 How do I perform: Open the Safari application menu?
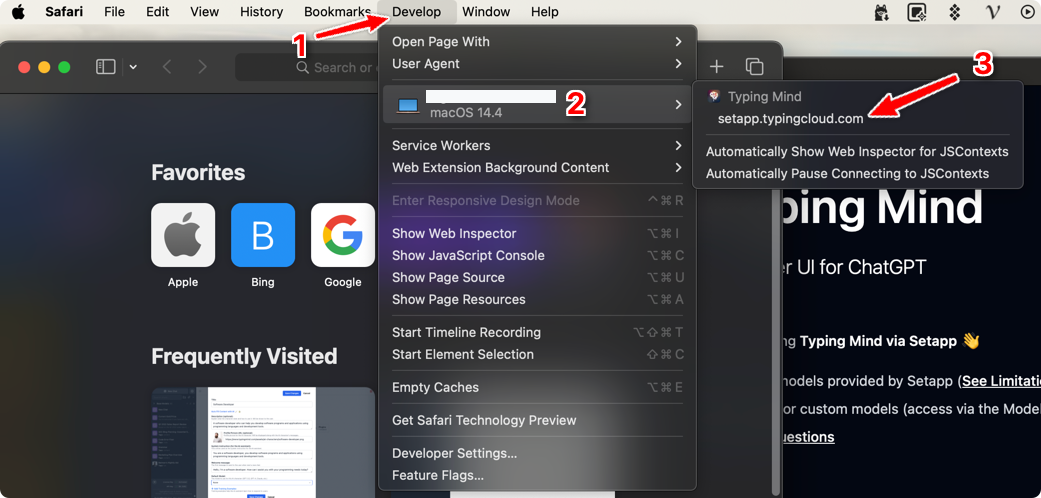64,12
